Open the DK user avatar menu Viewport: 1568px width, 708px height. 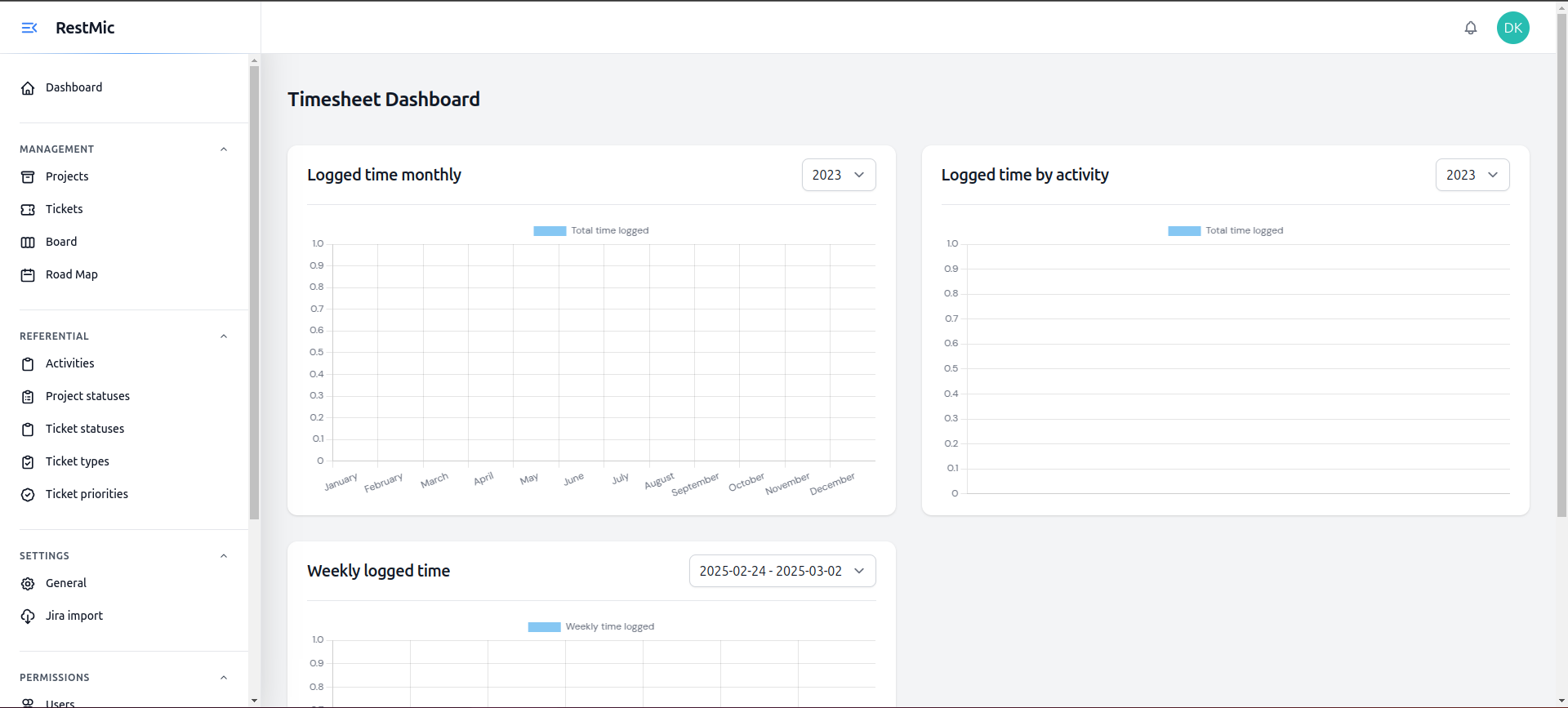(1512, 28)
